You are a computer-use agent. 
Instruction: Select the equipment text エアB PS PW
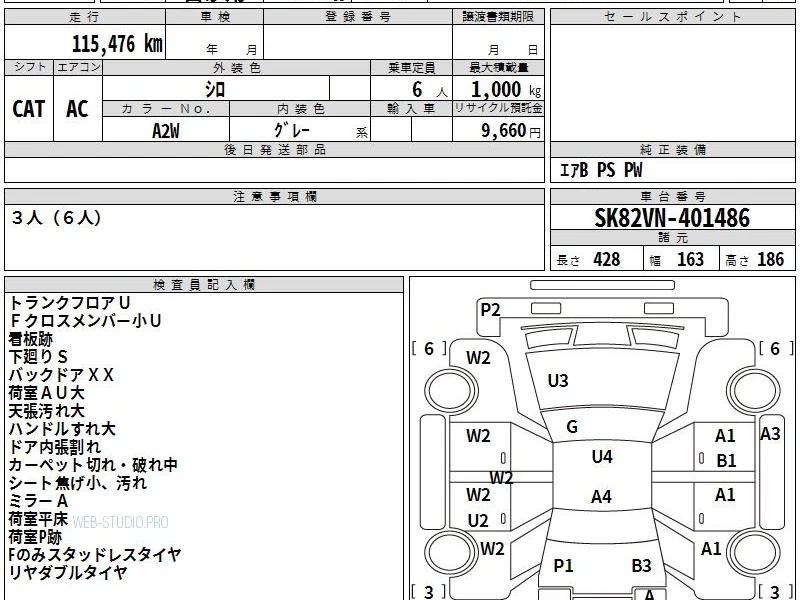click(601, 170)
